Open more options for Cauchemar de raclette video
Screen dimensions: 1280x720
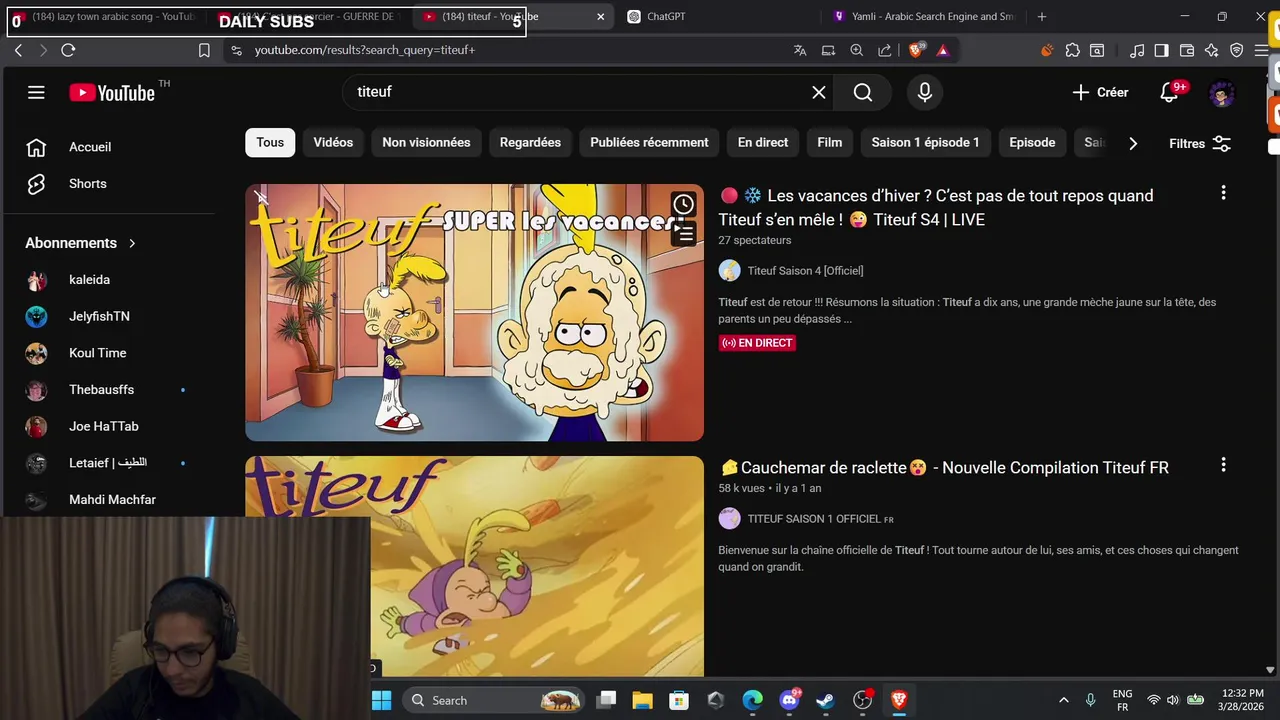tap(1223, 465)
